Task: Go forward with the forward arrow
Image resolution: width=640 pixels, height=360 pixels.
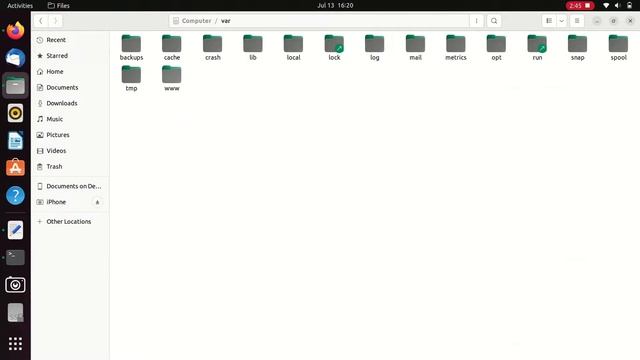Action: (56, 21)
